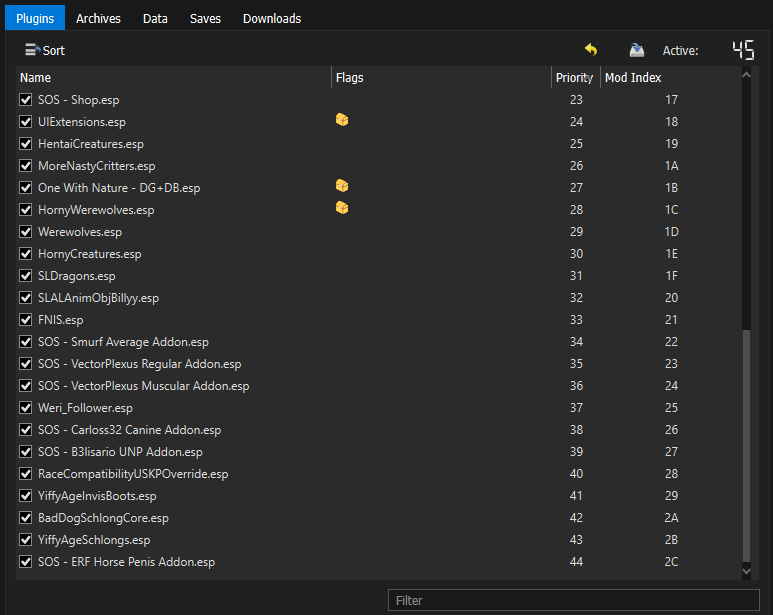The width and height of the screenshot is (773, 615).
Task: Uncheck UIExtensions.esp plugin
Action: pyautogui.click(x=26, y=121)
